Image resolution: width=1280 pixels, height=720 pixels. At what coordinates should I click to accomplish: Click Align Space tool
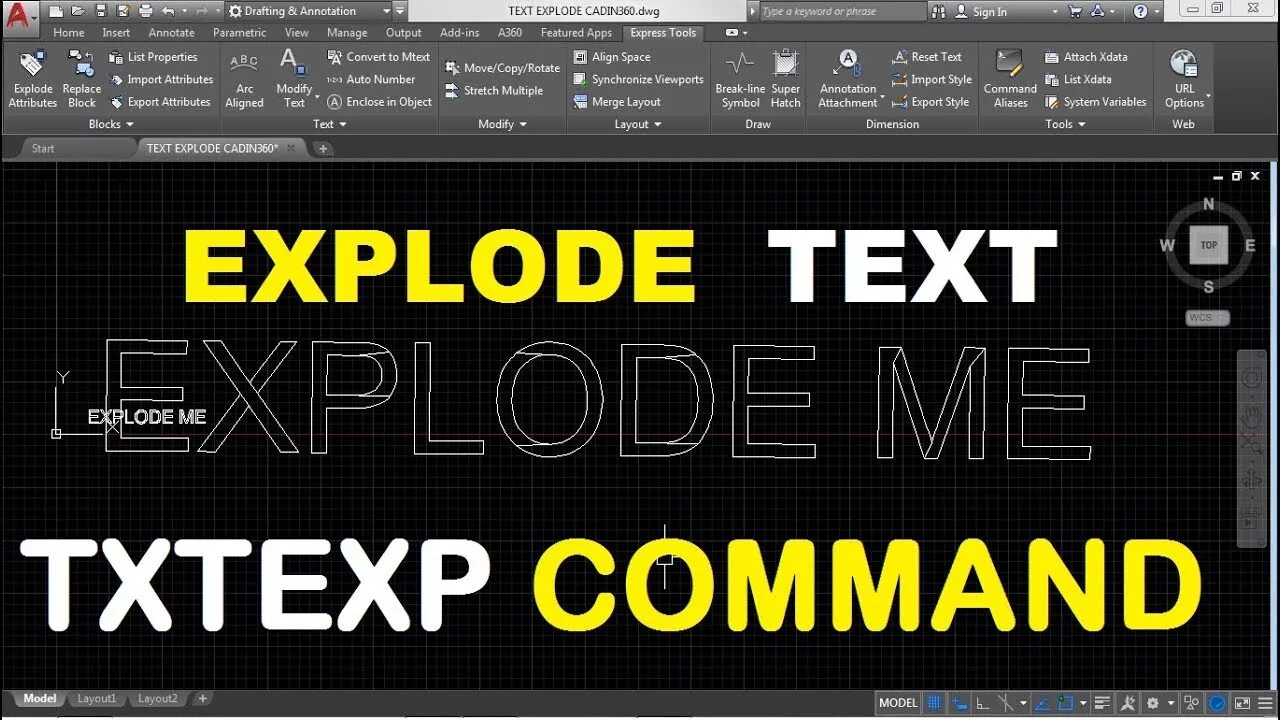[612, 57]
